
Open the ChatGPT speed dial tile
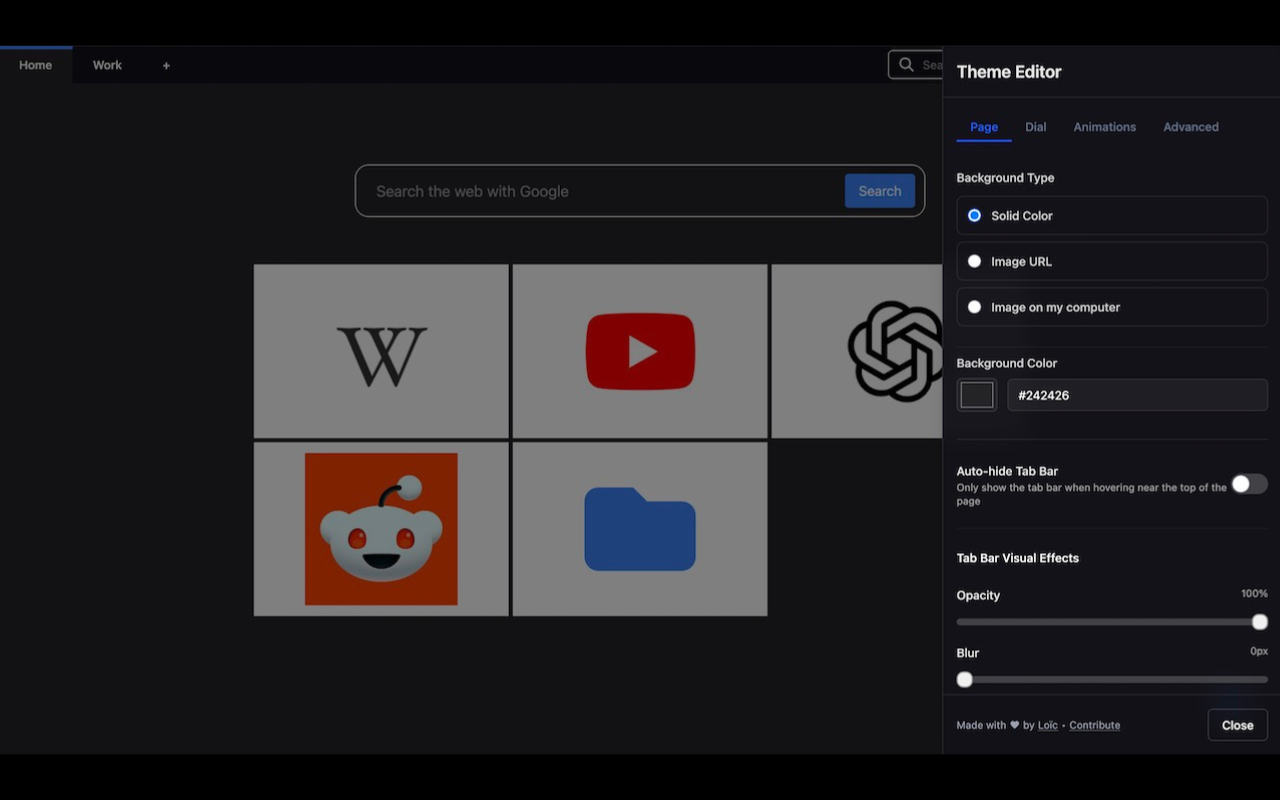click(857, 351)
